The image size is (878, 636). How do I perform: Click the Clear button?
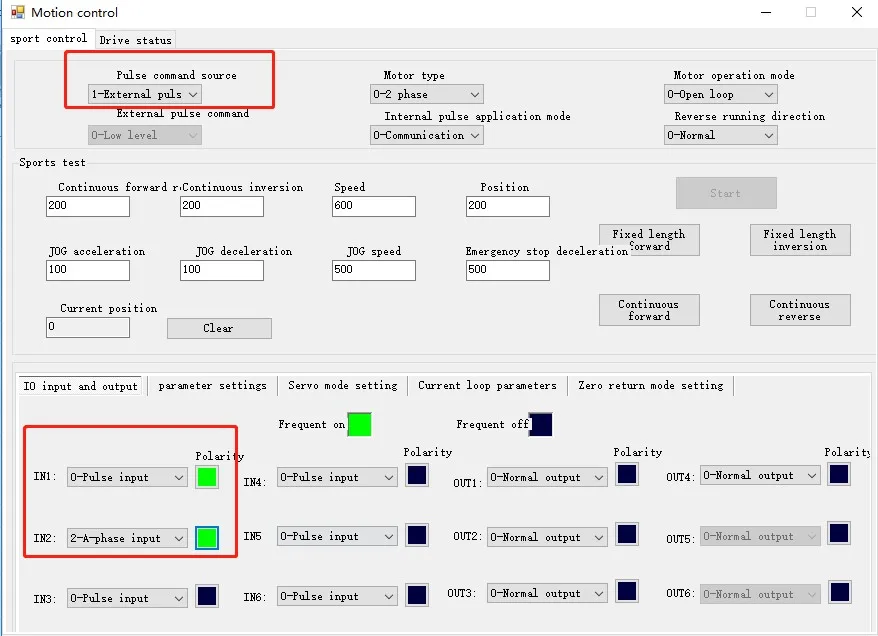[x=219, y=328]
